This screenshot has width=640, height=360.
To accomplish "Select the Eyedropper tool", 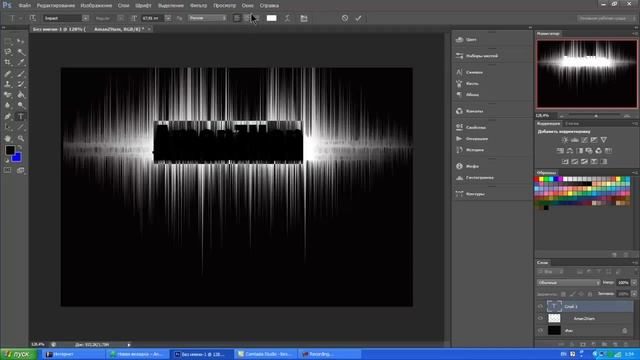I will tap(20, 62).
